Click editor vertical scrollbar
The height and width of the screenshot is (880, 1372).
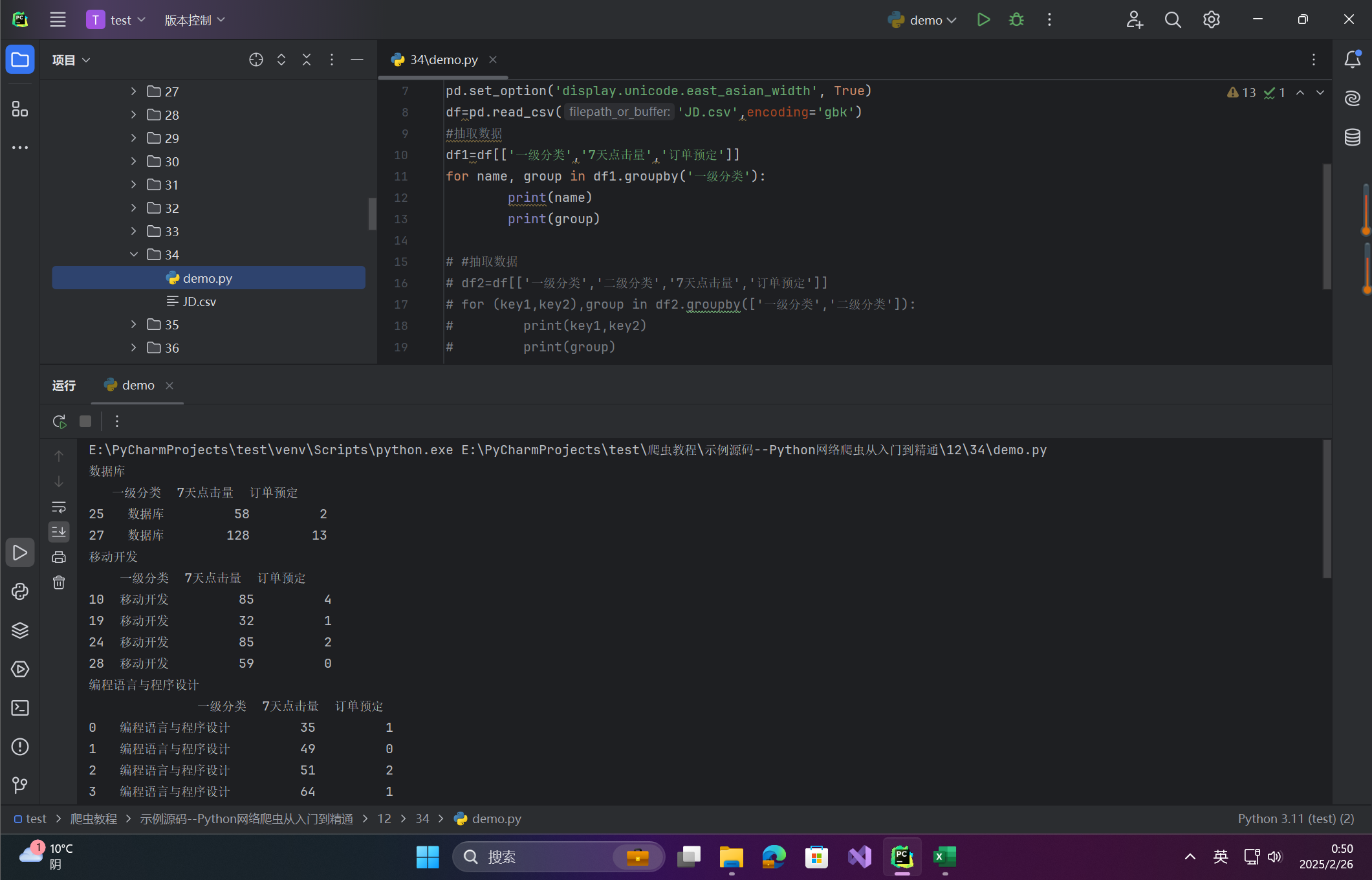pyautogui.click(x=1327, y=226)
